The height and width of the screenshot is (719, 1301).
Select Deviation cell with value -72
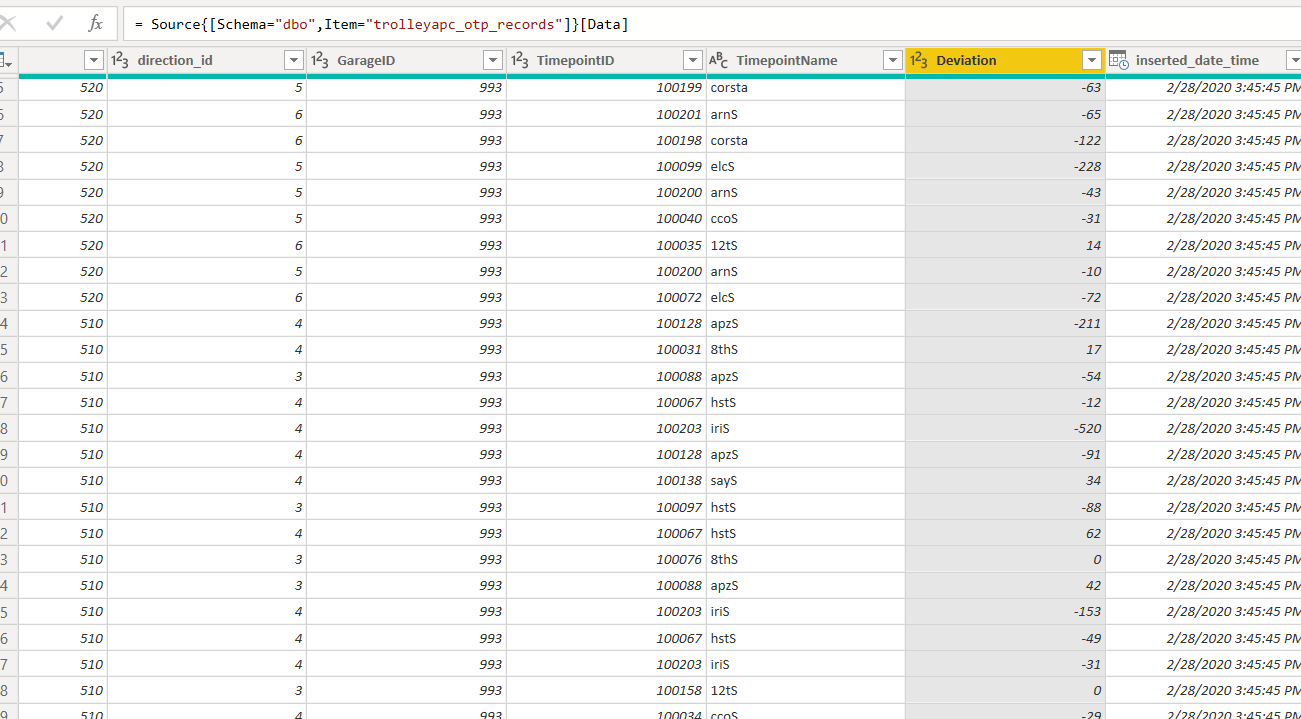tap(1005, 297)
